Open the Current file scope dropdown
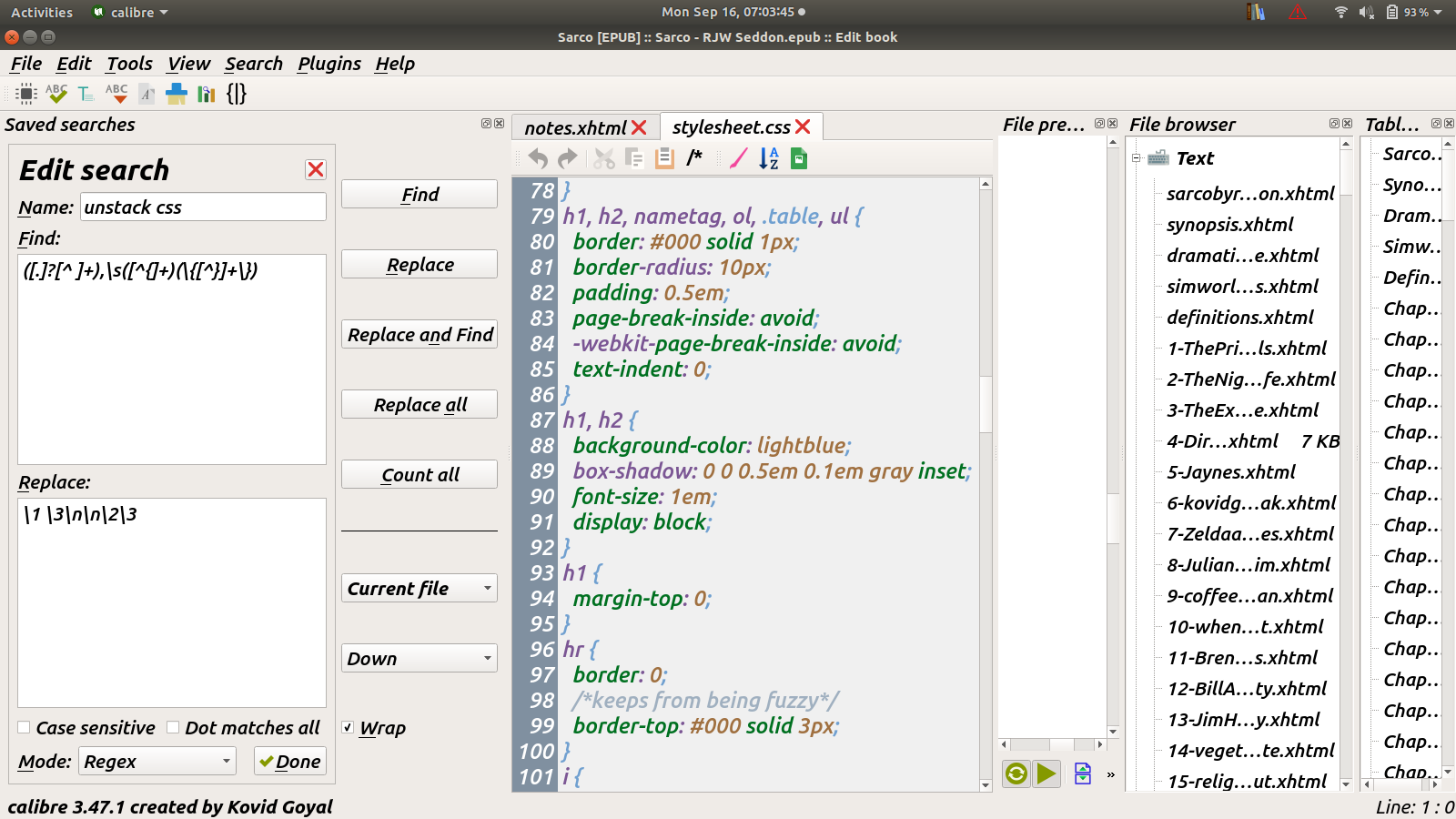The width and height of the screenshot is (1456, 819). click(420, 588)
